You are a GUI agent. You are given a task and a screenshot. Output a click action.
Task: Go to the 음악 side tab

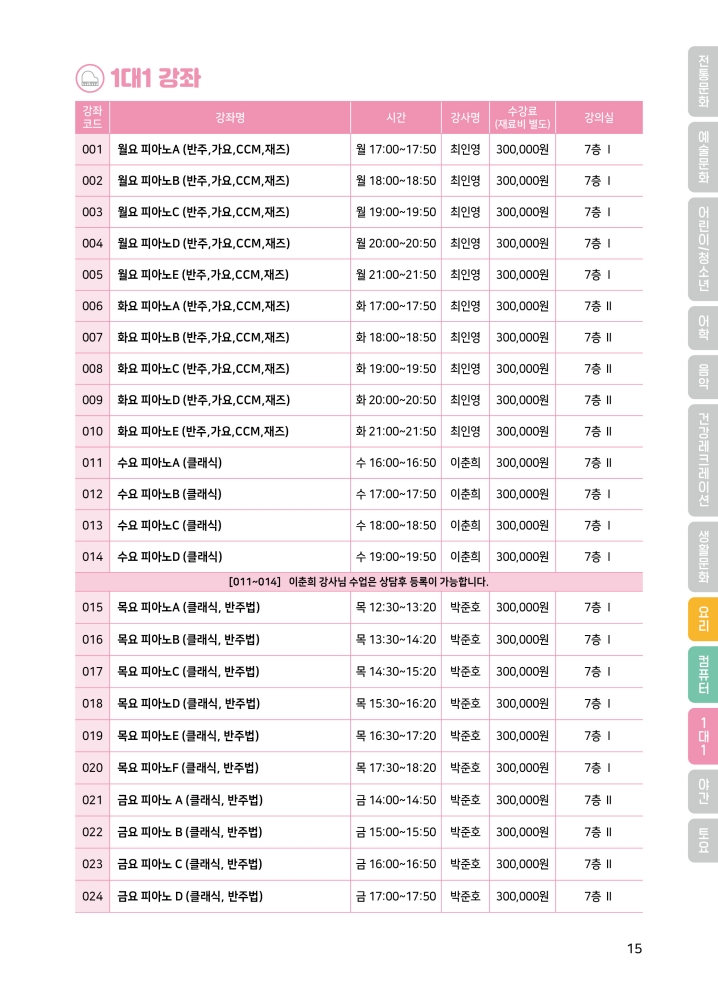tap(702, 376)
